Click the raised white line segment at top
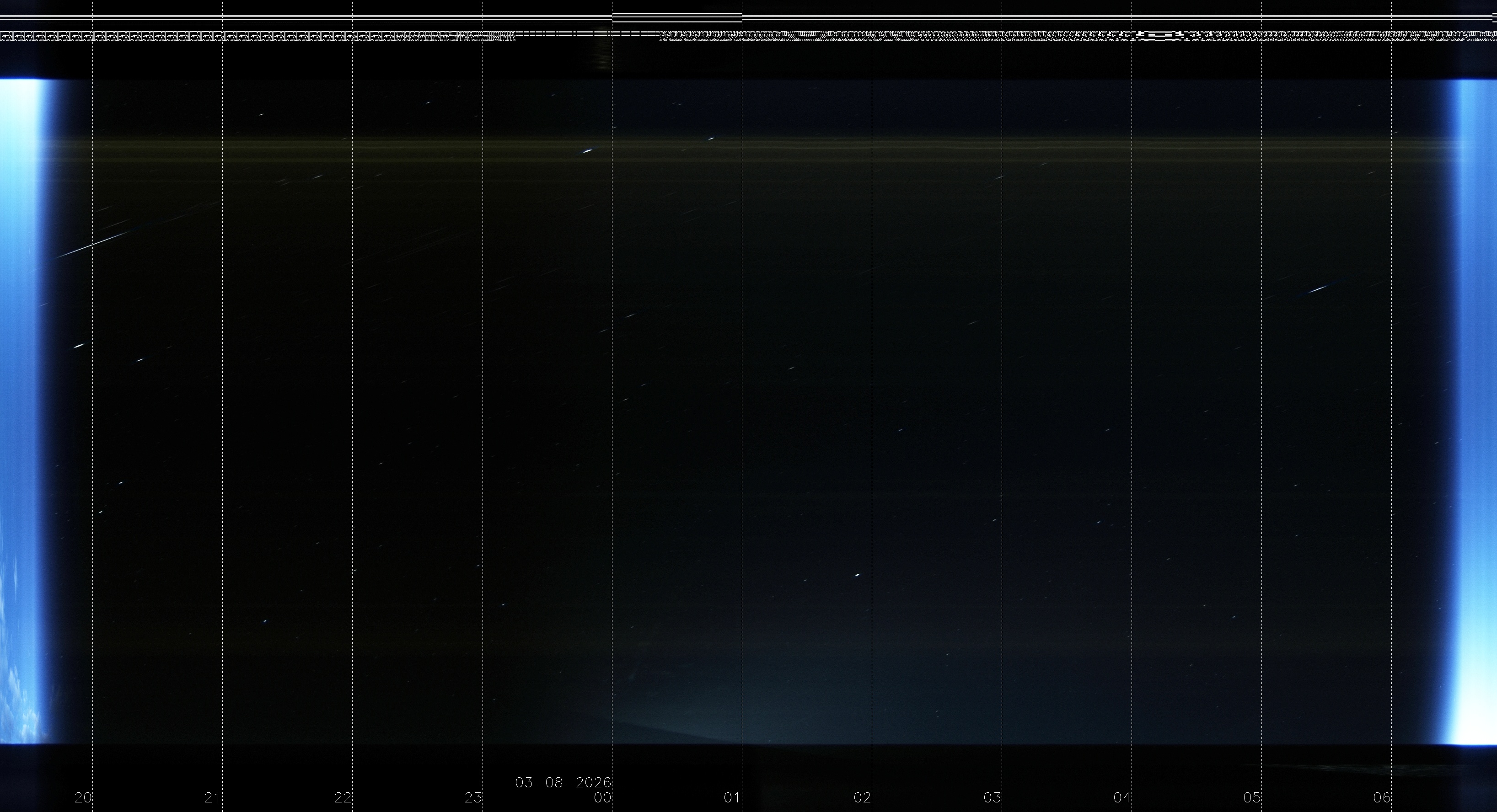 677,13
